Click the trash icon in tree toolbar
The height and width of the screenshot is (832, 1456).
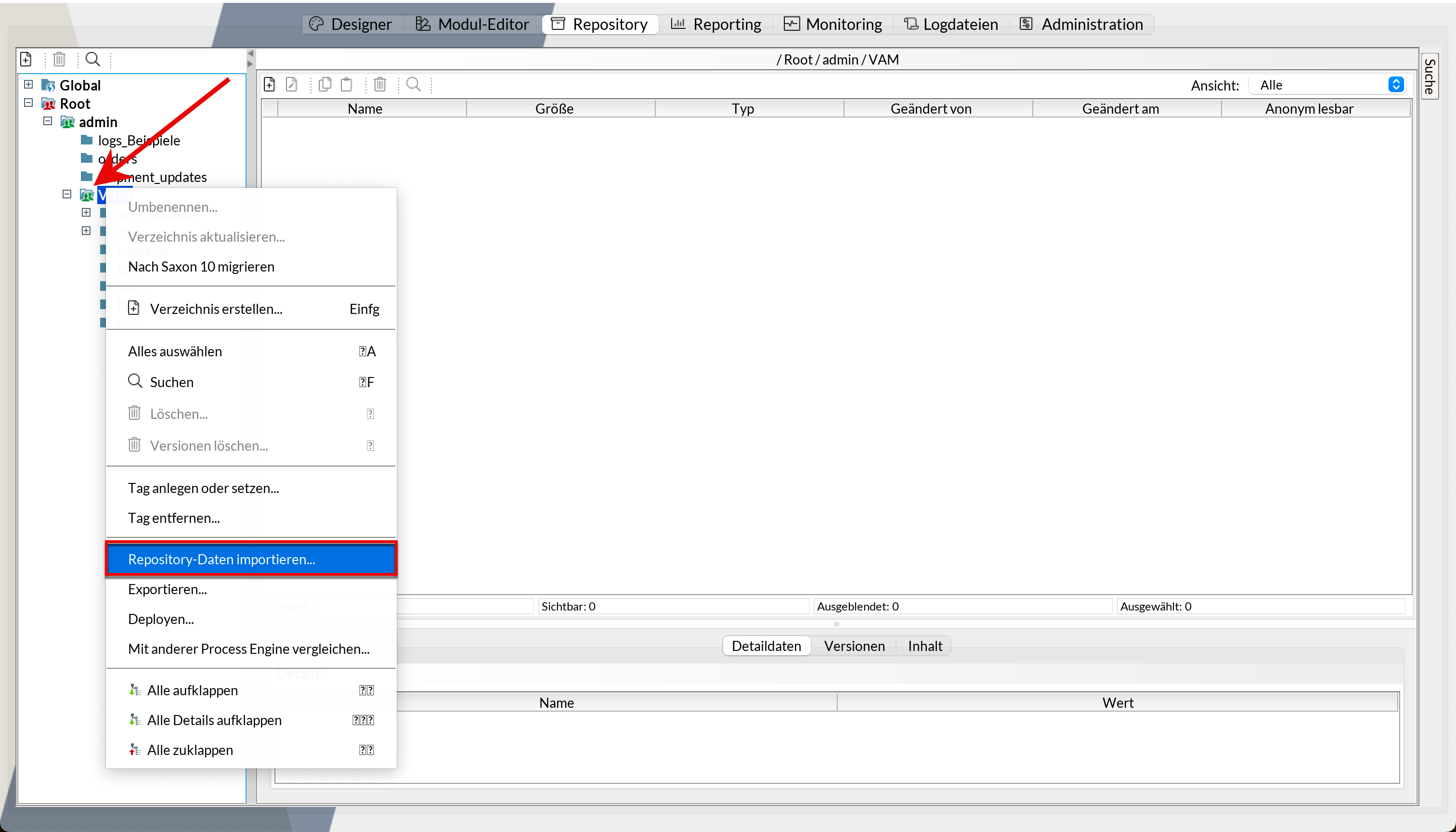(x=59, y=59)
